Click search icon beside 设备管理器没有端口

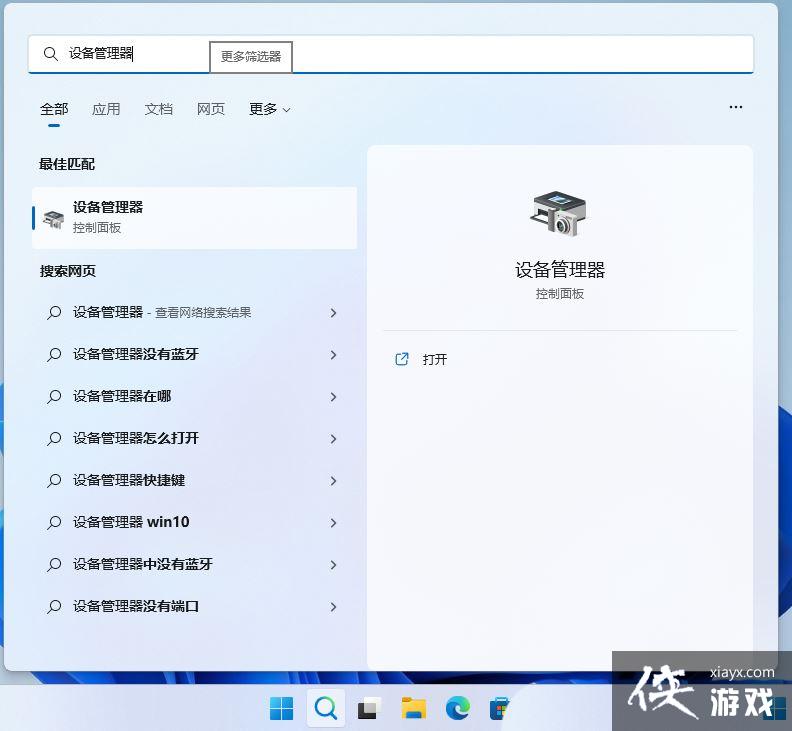54,606
